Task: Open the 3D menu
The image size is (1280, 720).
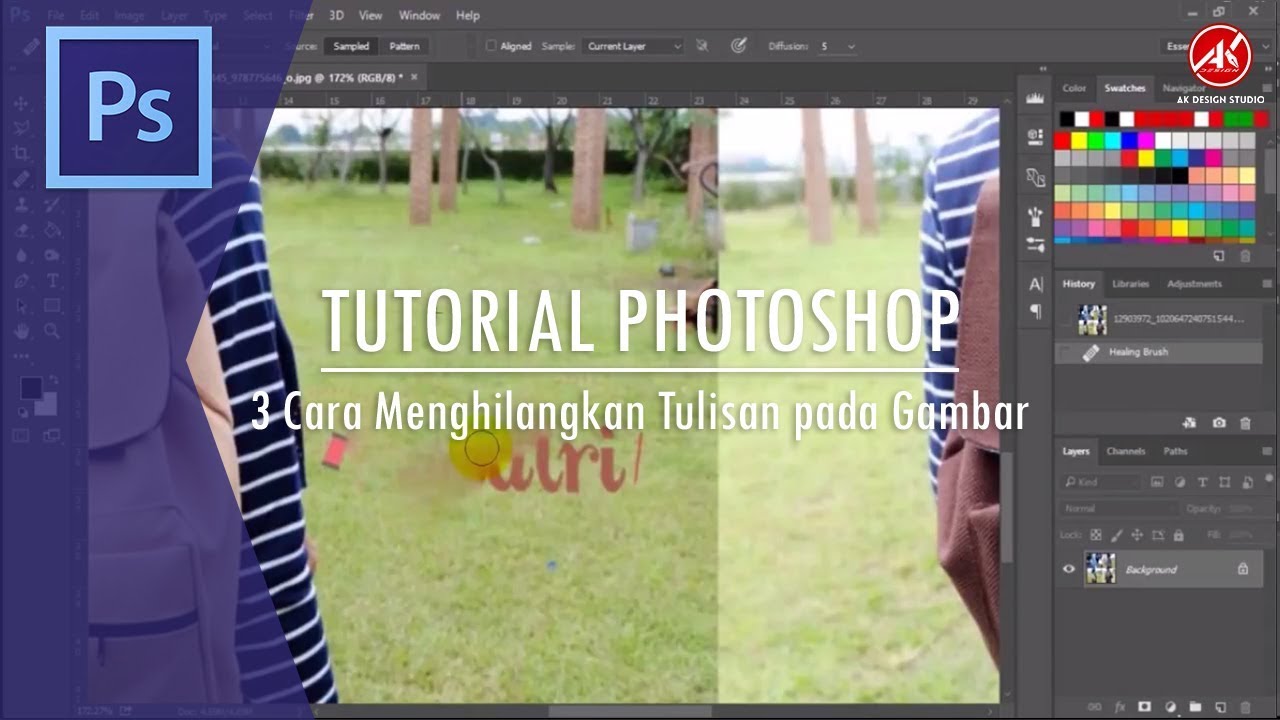Action: pyautogui.click(x=337, y=15)
